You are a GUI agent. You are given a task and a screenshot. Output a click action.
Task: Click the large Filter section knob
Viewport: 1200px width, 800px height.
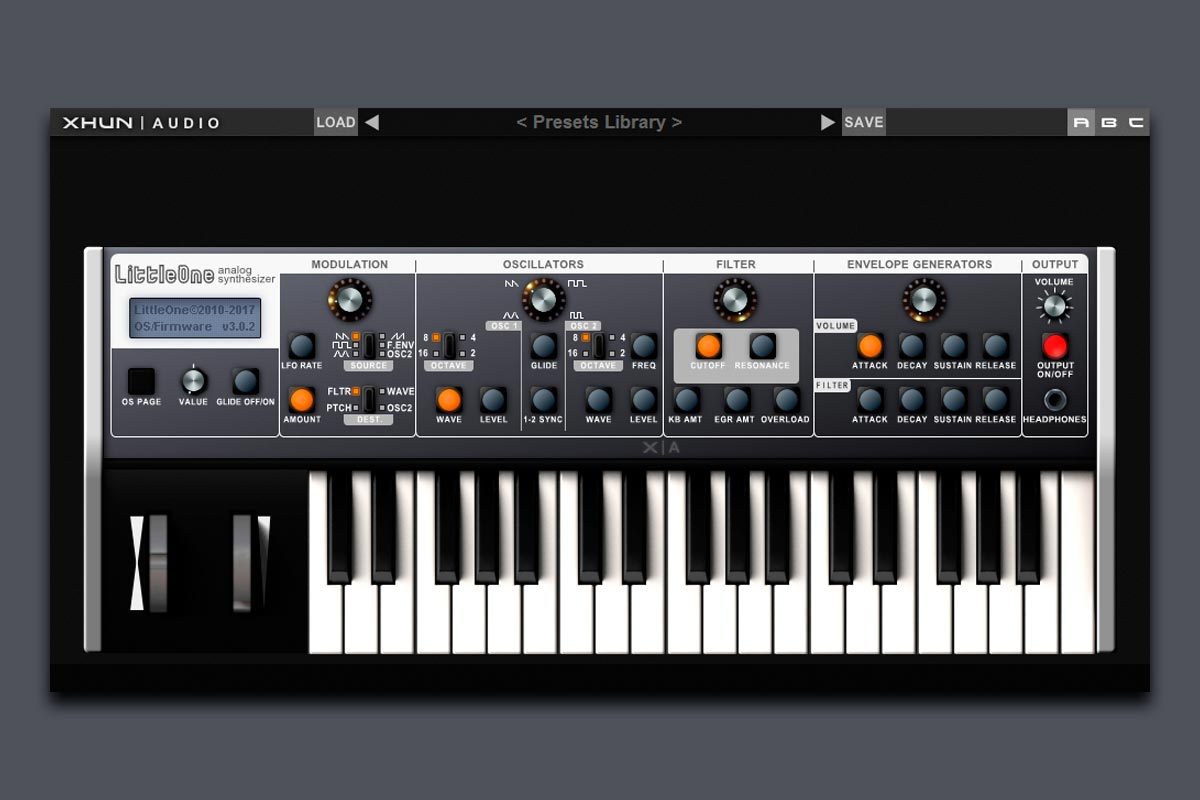pos(735,299)
